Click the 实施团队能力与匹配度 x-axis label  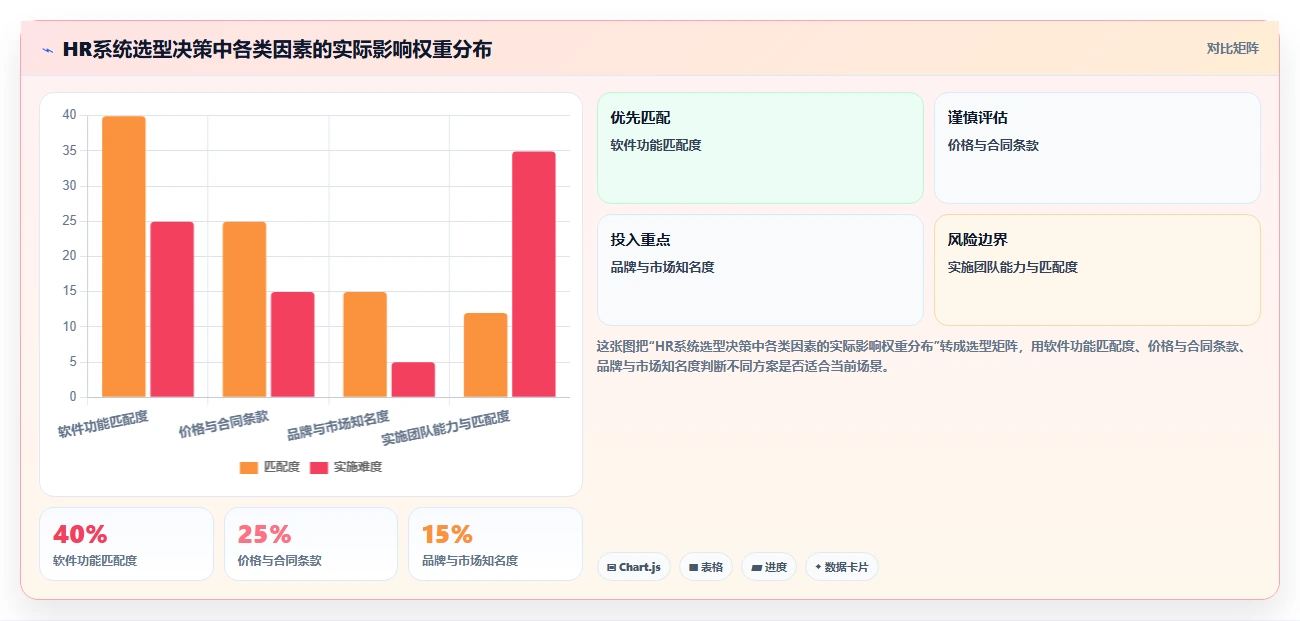(x=446, y=428)
